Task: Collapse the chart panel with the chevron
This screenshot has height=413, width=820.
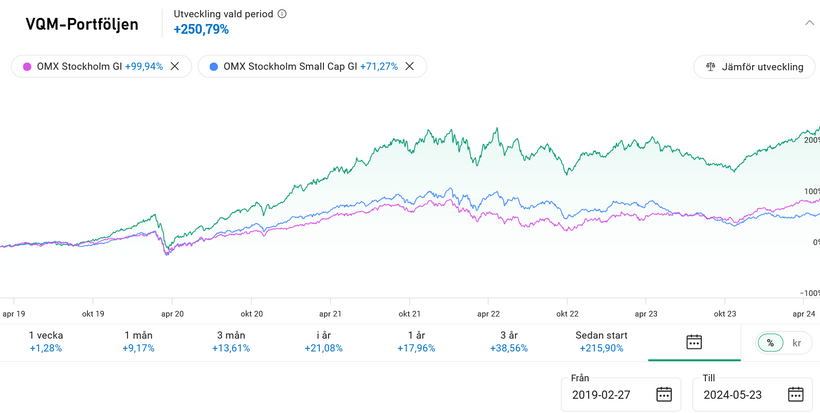Action: pos(808,22)
